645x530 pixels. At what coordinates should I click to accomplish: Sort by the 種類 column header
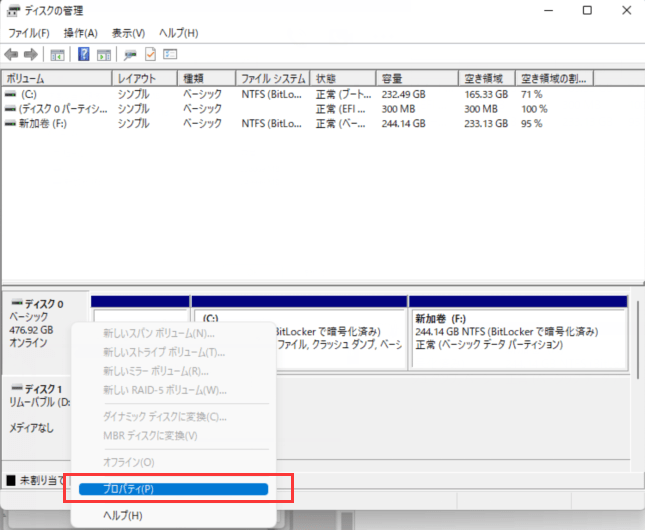pyautogui.click(x=206, y=78)
